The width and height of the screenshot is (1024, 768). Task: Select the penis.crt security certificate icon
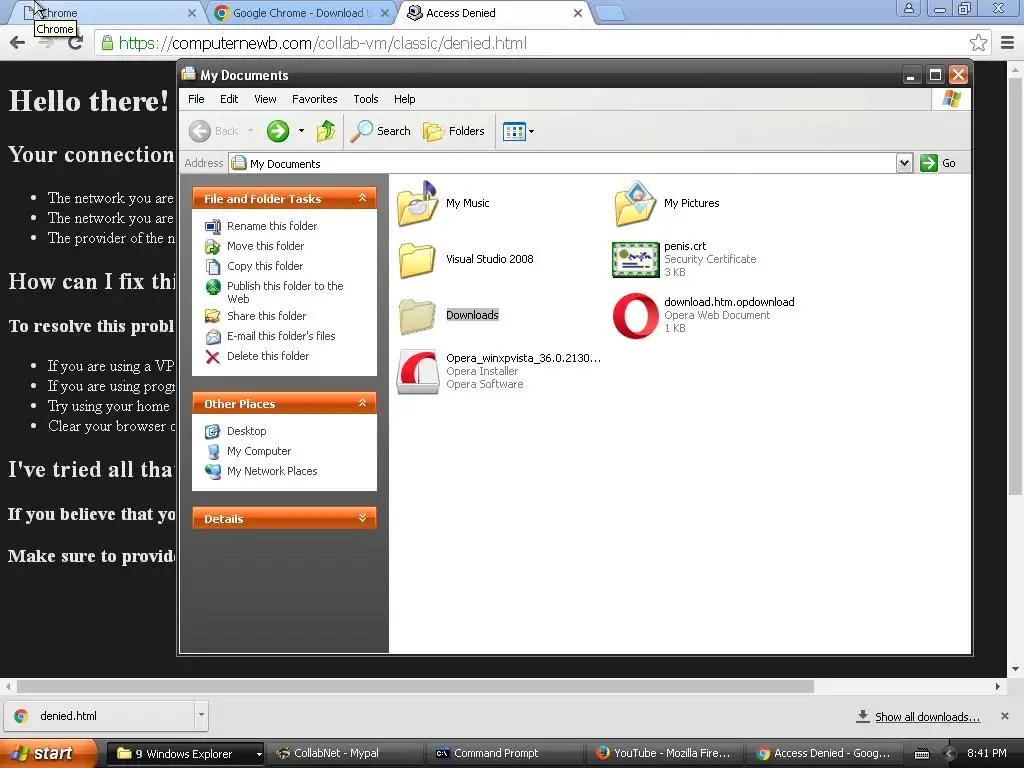pos(635,260)
